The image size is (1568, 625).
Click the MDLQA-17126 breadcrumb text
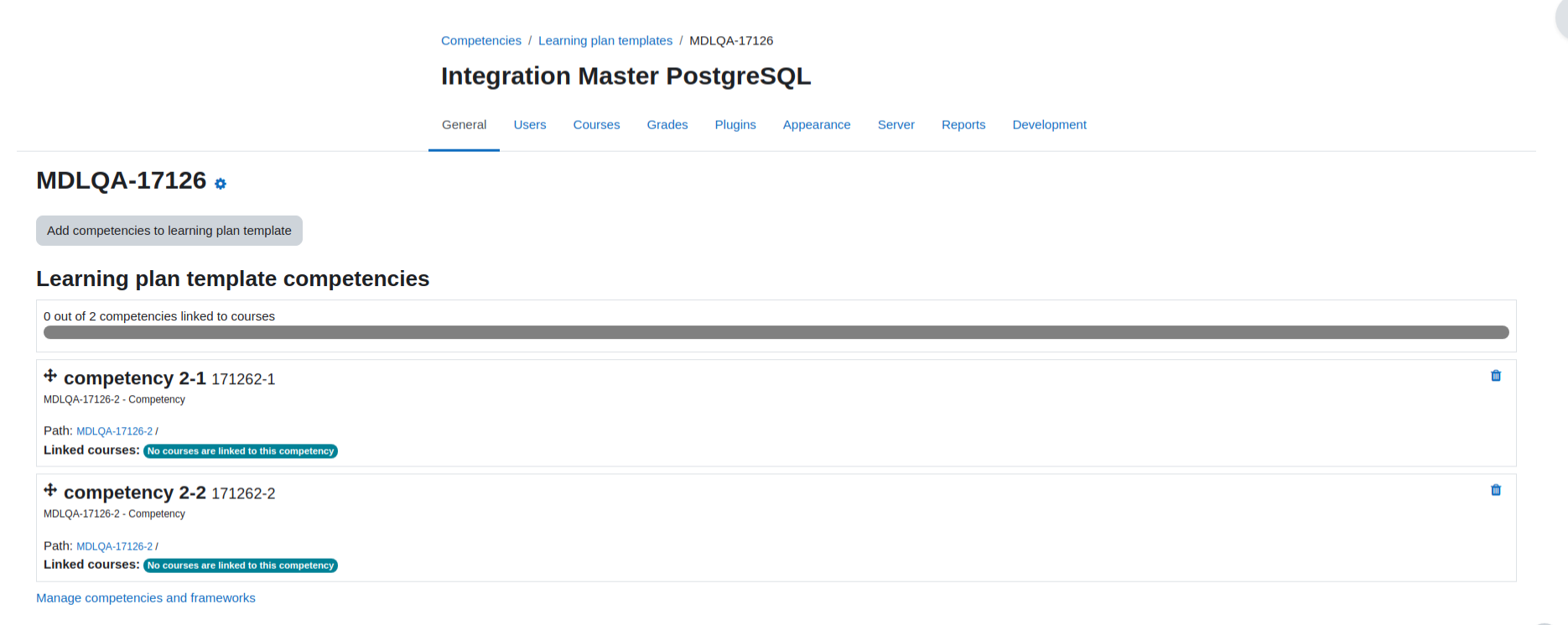(731, 40)
